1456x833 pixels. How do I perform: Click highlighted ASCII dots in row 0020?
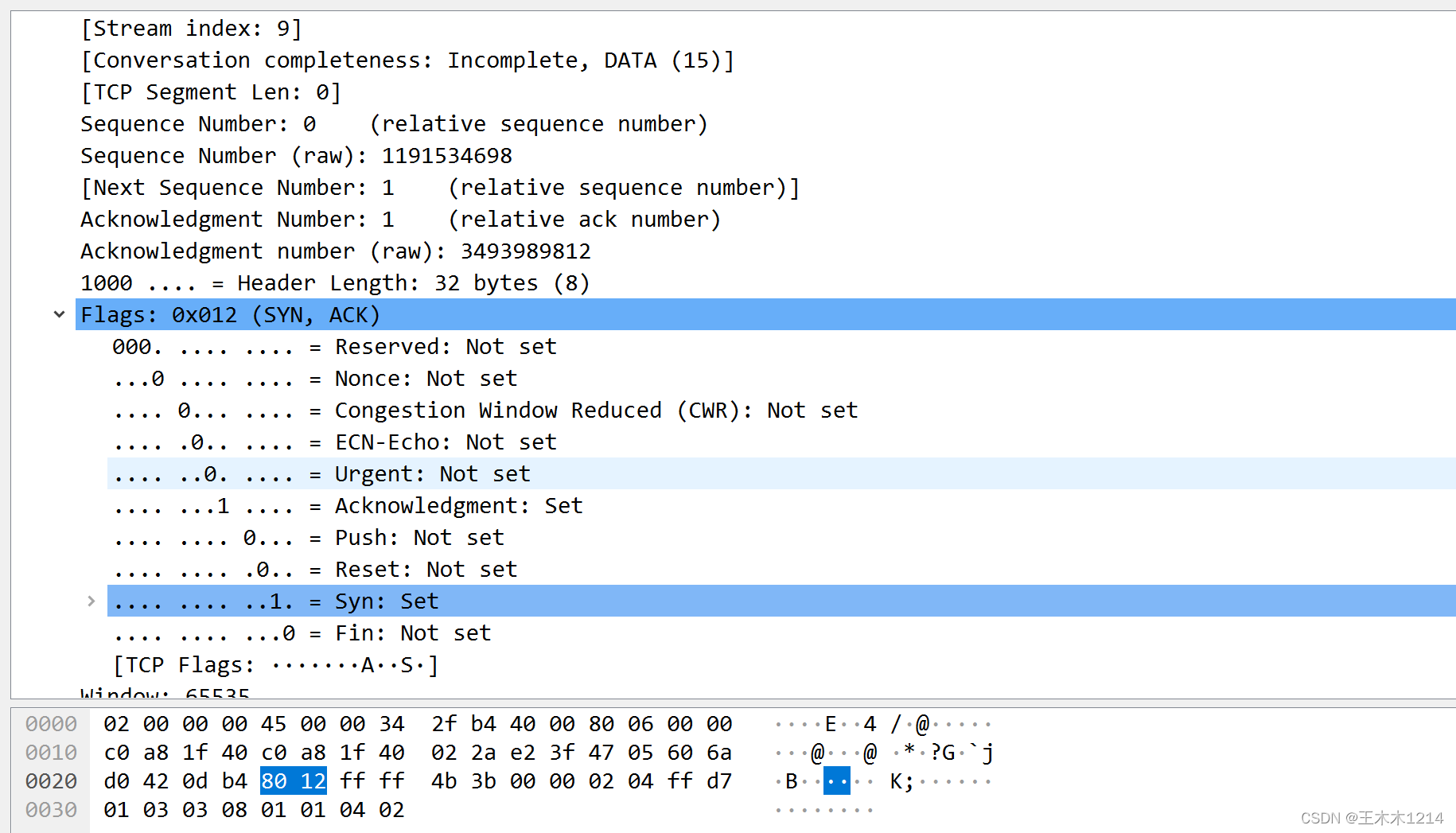pyautogui.click(x=837, y=781)
